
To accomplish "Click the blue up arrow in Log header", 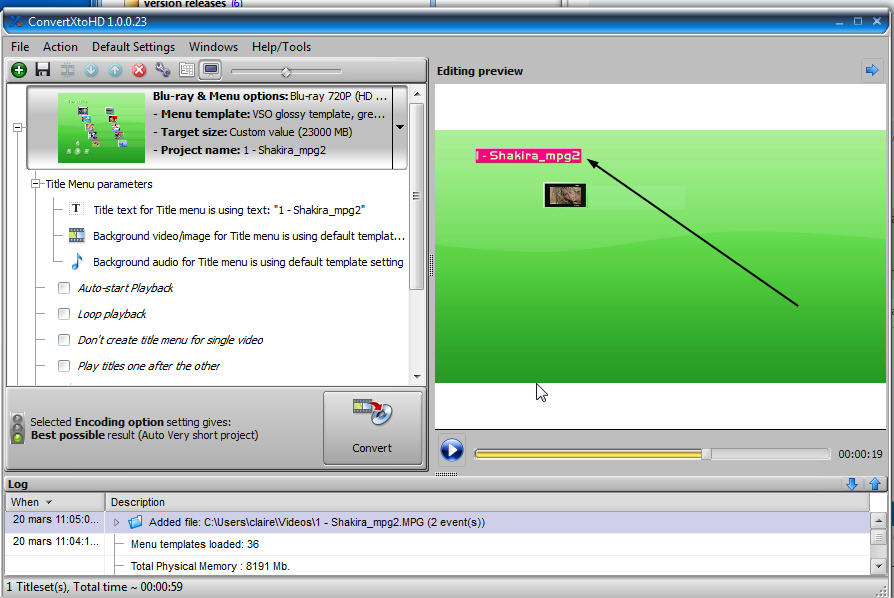I will [x=875, y=484].
